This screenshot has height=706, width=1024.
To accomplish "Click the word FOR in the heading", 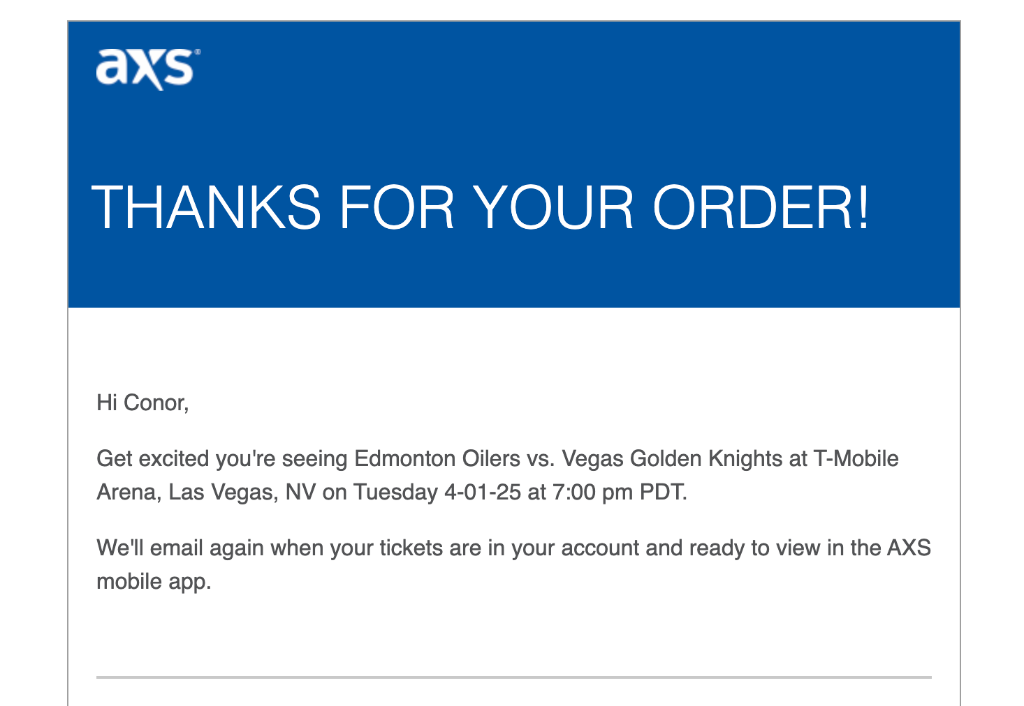I will click(x=396, y=208).
